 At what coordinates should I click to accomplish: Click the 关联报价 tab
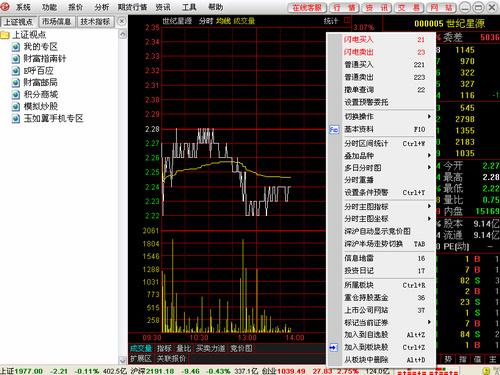(171, 359)
